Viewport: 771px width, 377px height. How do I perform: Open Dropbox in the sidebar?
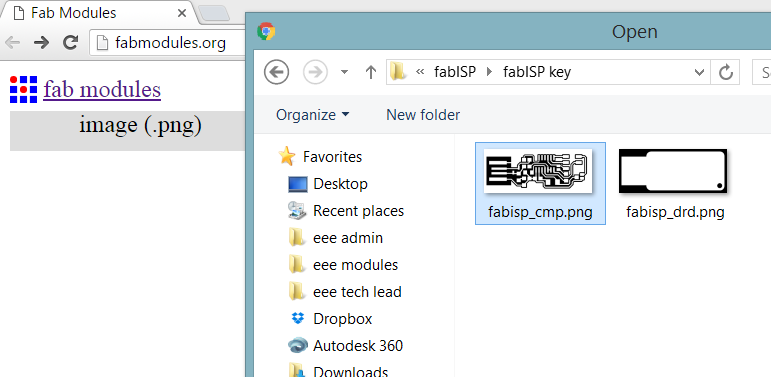tap(343, 319)
